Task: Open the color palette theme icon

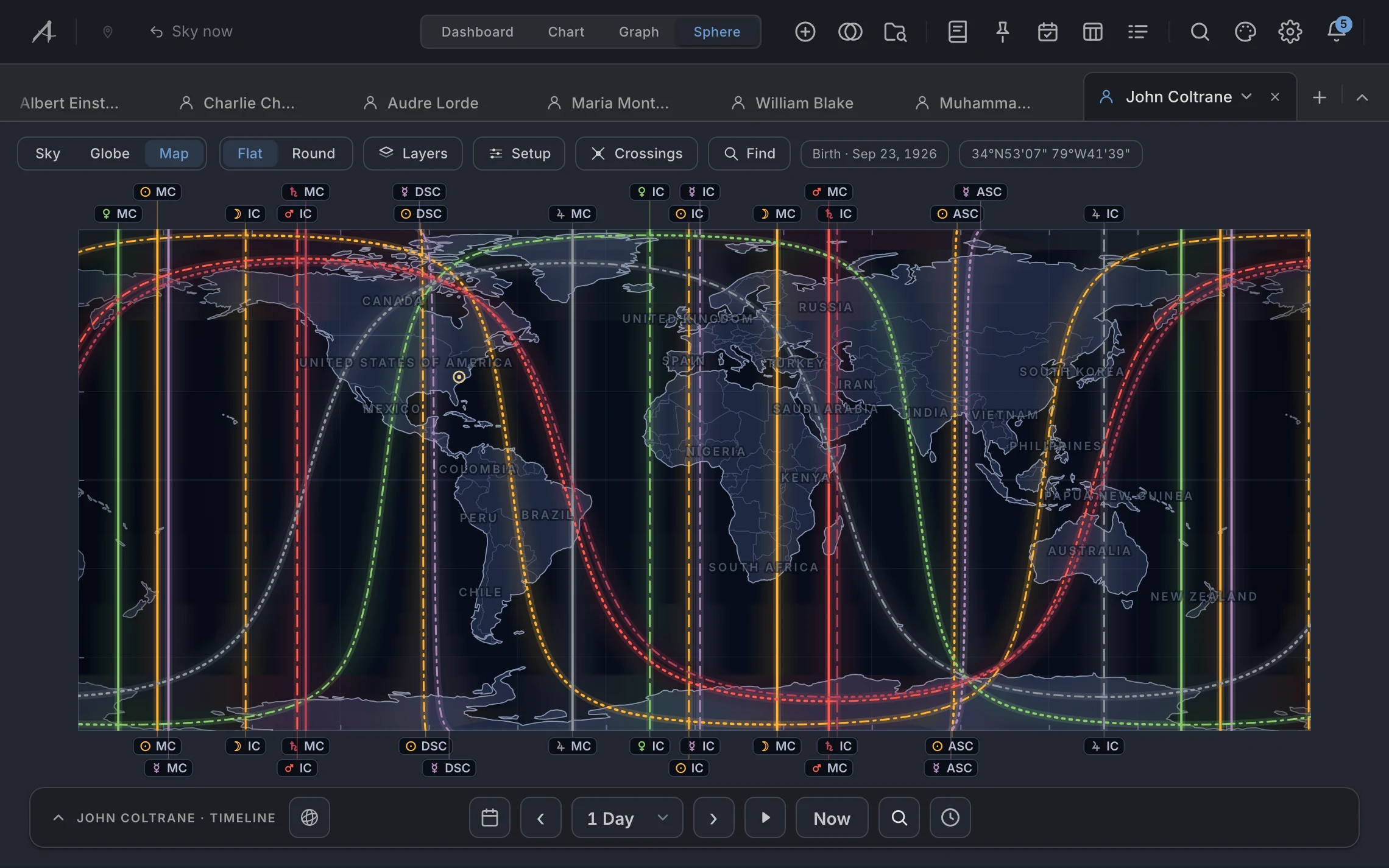Action: click(1245, 32)
